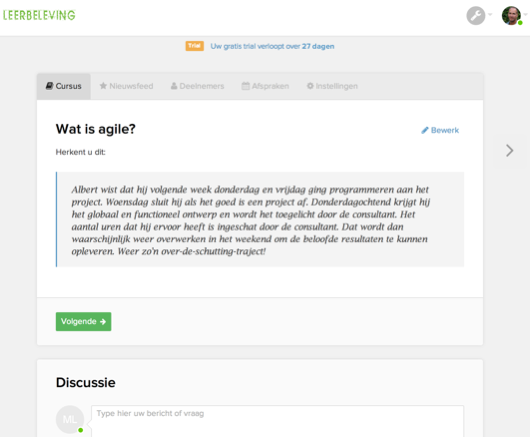Image resolution: width=530 pixels, height=437 pixels.
Task: Click the ML avatar circle
Action: [70, 419]
